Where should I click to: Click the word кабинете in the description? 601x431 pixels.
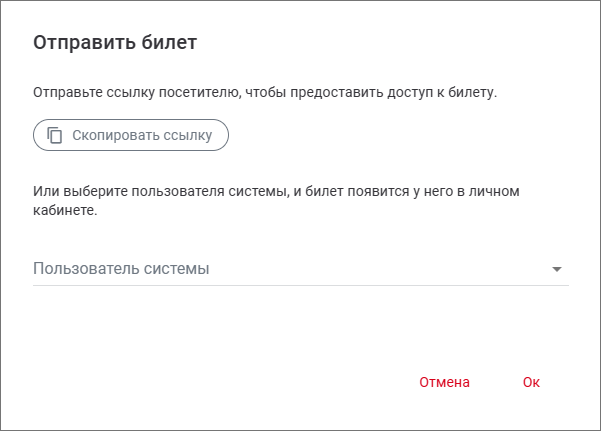click(x=64, y=211)
